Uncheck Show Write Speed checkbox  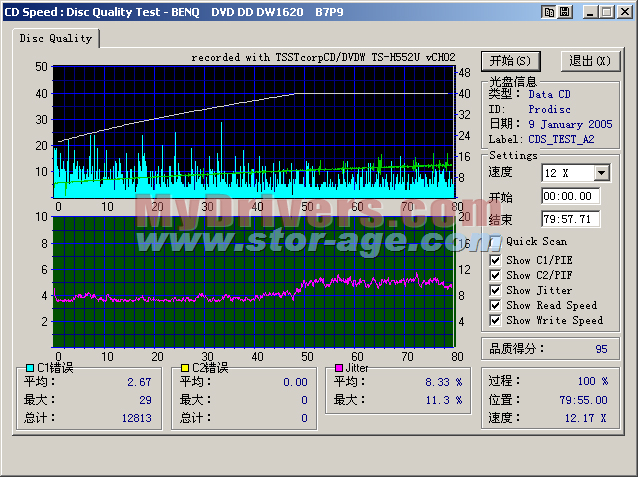(x=495, y=320)
